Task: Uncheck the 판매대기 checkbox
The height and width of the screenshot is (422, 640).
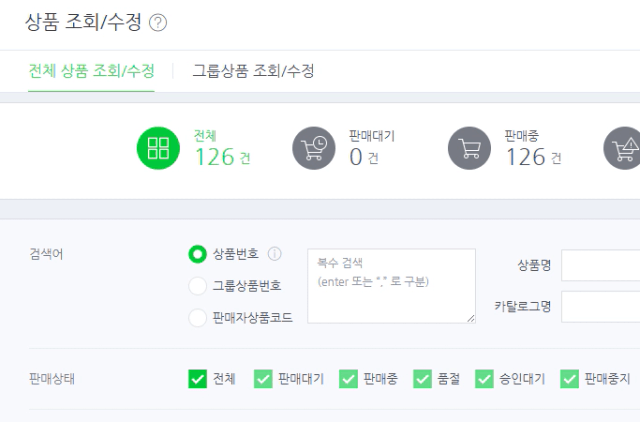Action: coord(263,379)
